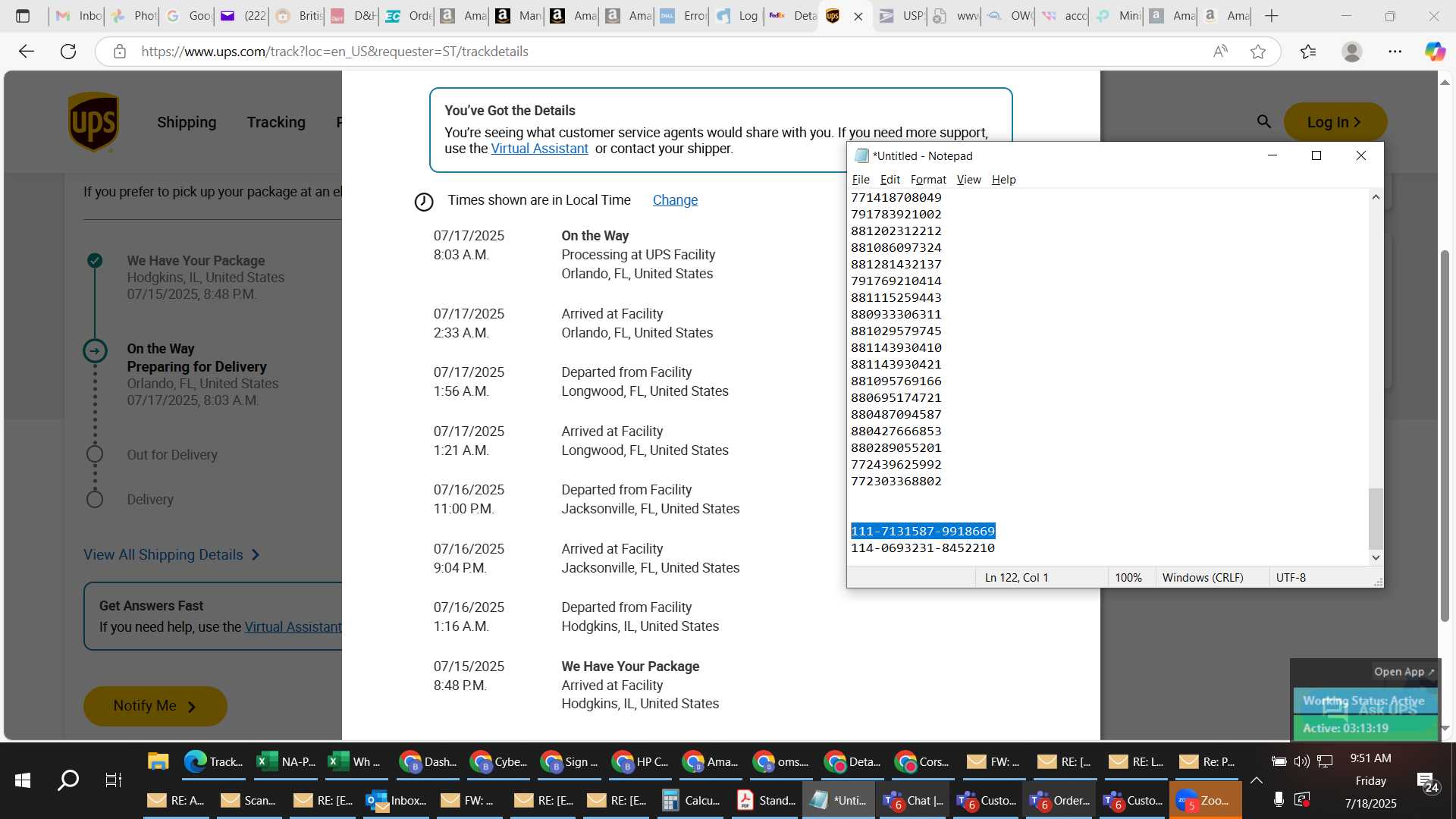The width and height of the screenshot is (1456, 819).
Task: Show hidden tray icons chevron
Action: pos(1256,780)
